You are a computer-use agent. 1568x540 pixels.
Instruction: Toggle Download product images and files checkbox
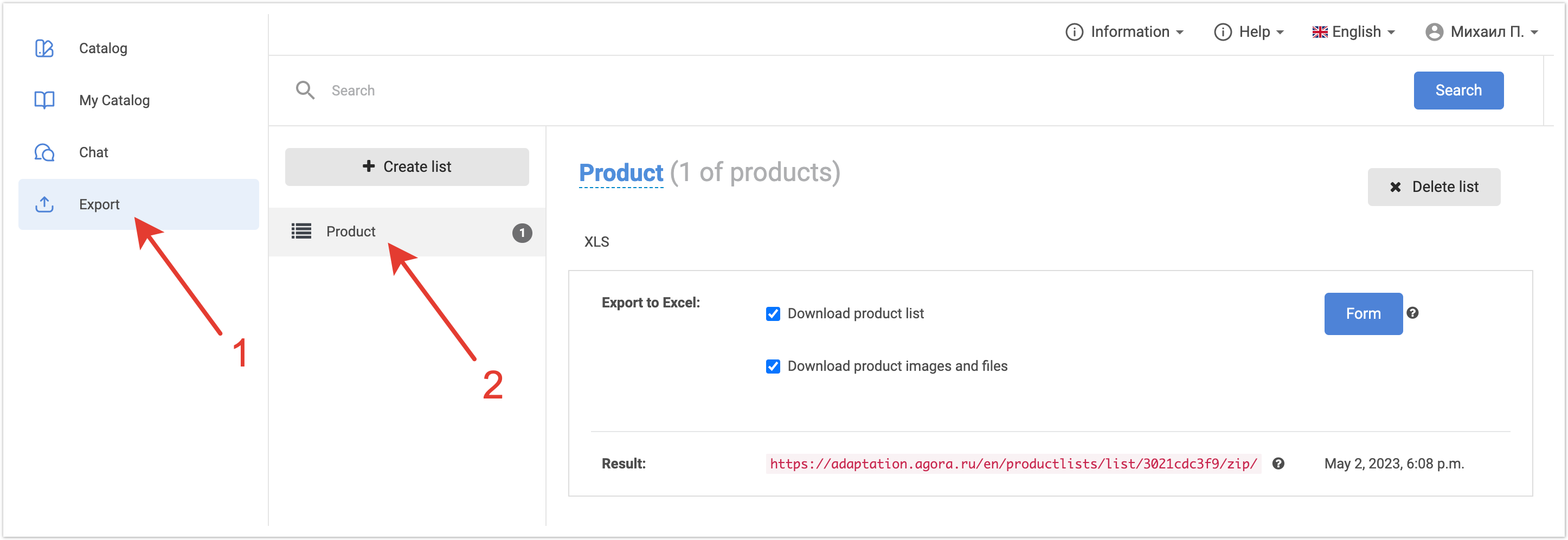coord(773,366)
